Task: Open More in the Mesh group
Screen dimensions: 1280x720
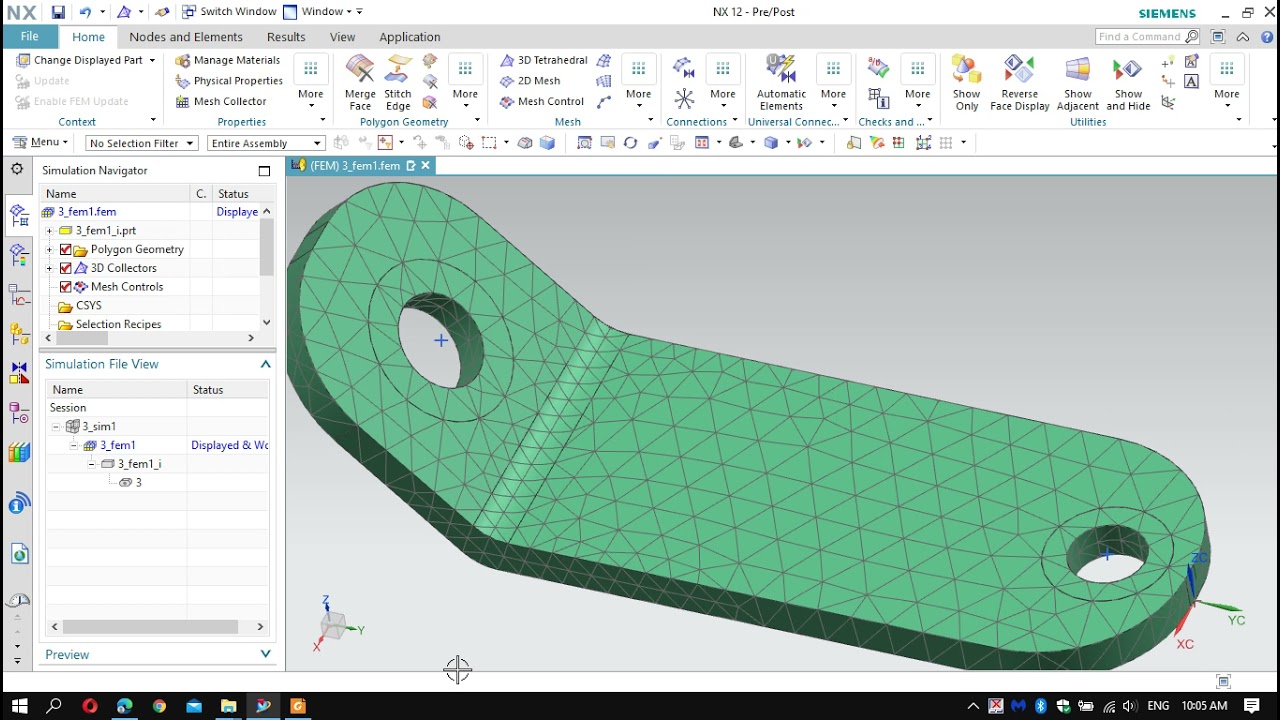Action: (638, 83)
